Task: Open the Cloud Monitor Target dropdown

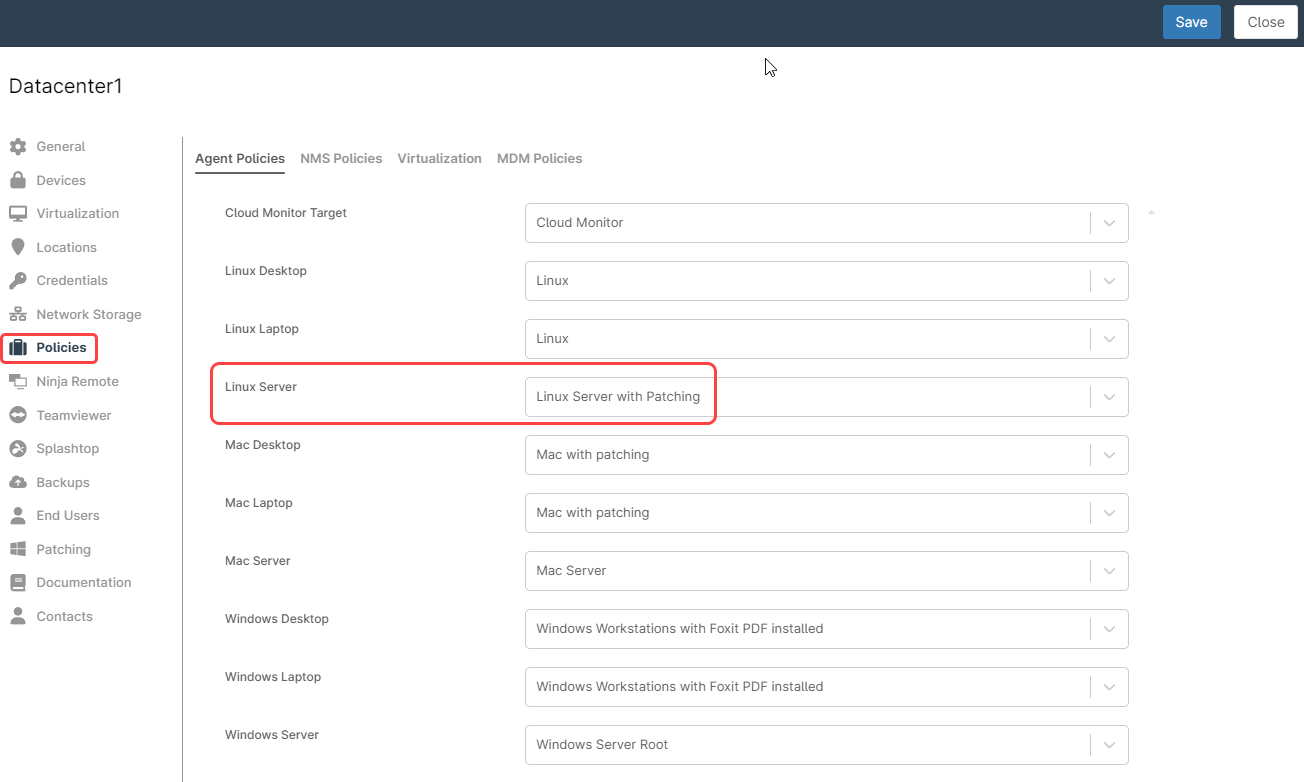Action: [x=1109, y=223]
